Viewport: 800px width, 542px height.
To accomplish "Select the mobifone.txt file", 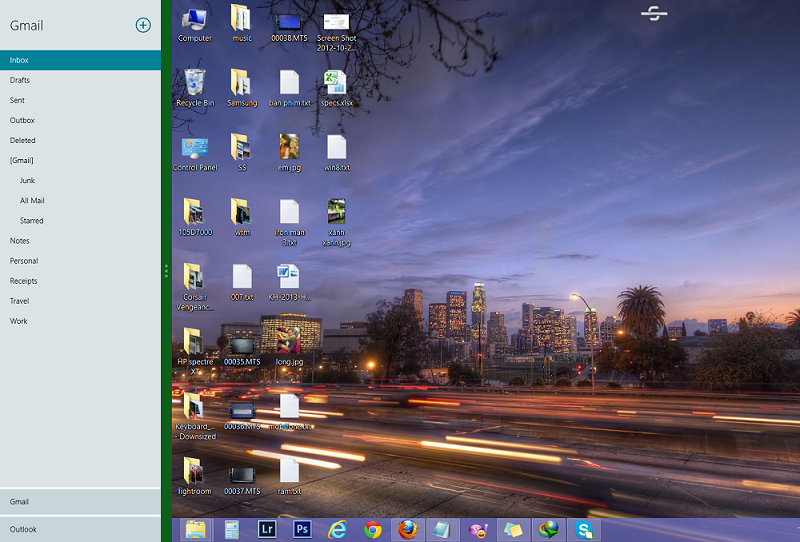I will [289, 412].
